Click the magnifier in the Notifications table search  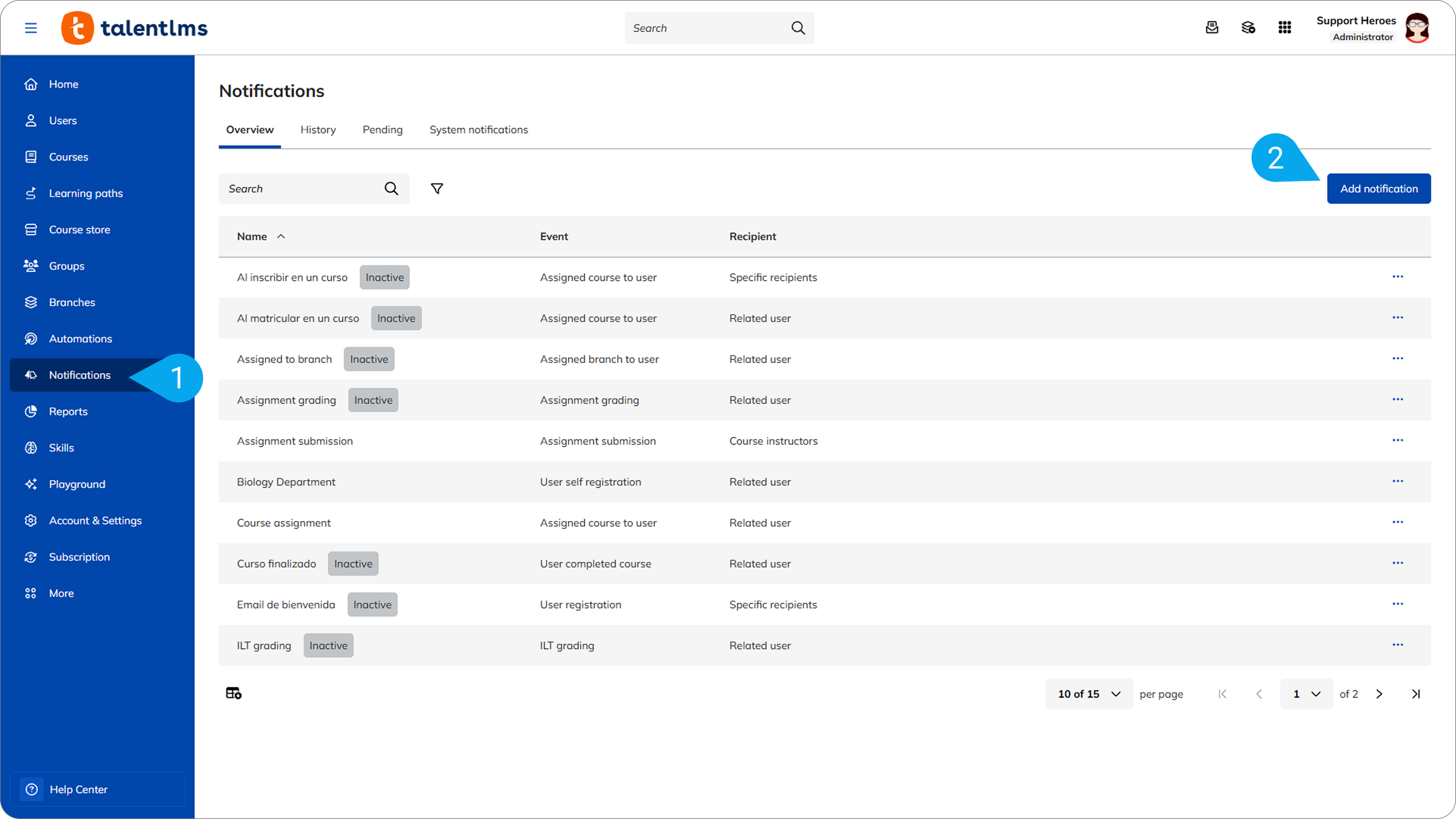pos(392,188)
